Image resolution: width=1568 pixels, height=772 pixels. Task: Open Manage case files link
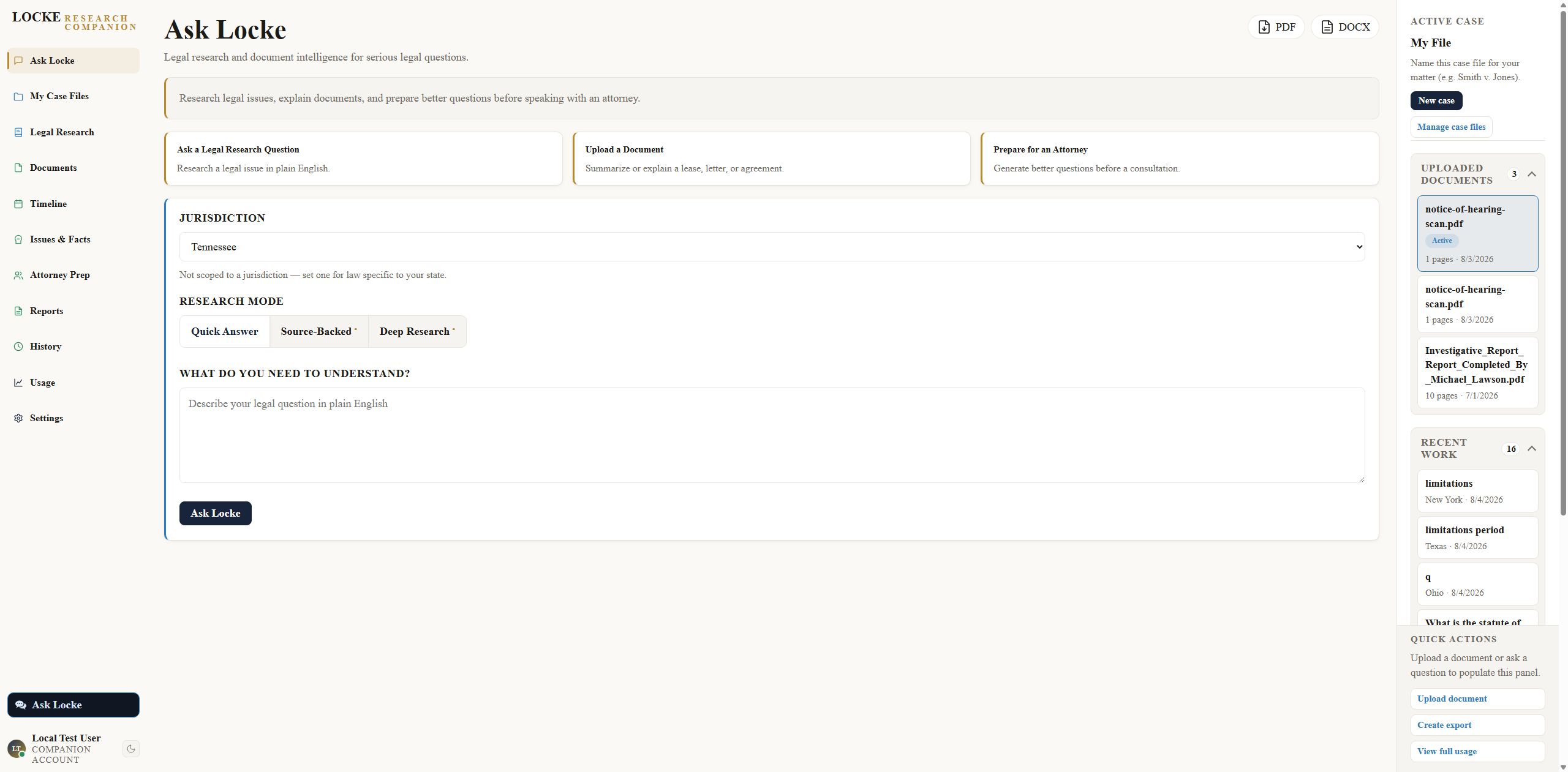[x=1451, y=127]
